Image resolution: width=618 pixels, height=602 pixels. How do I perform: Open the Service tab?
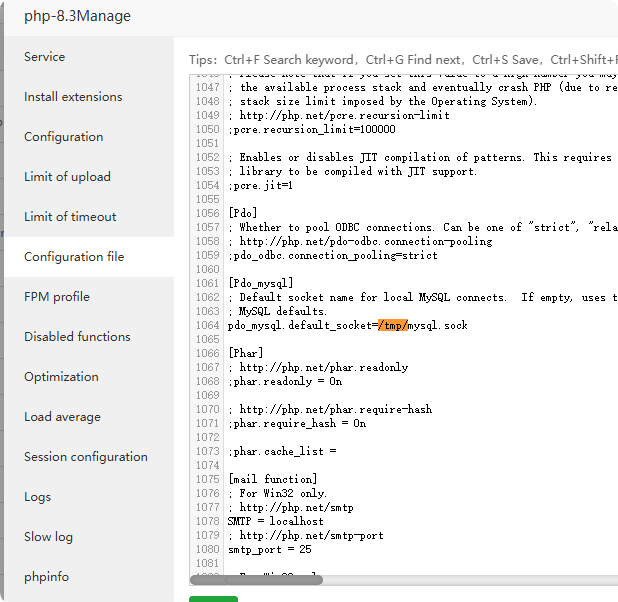(x=45, y=57)
